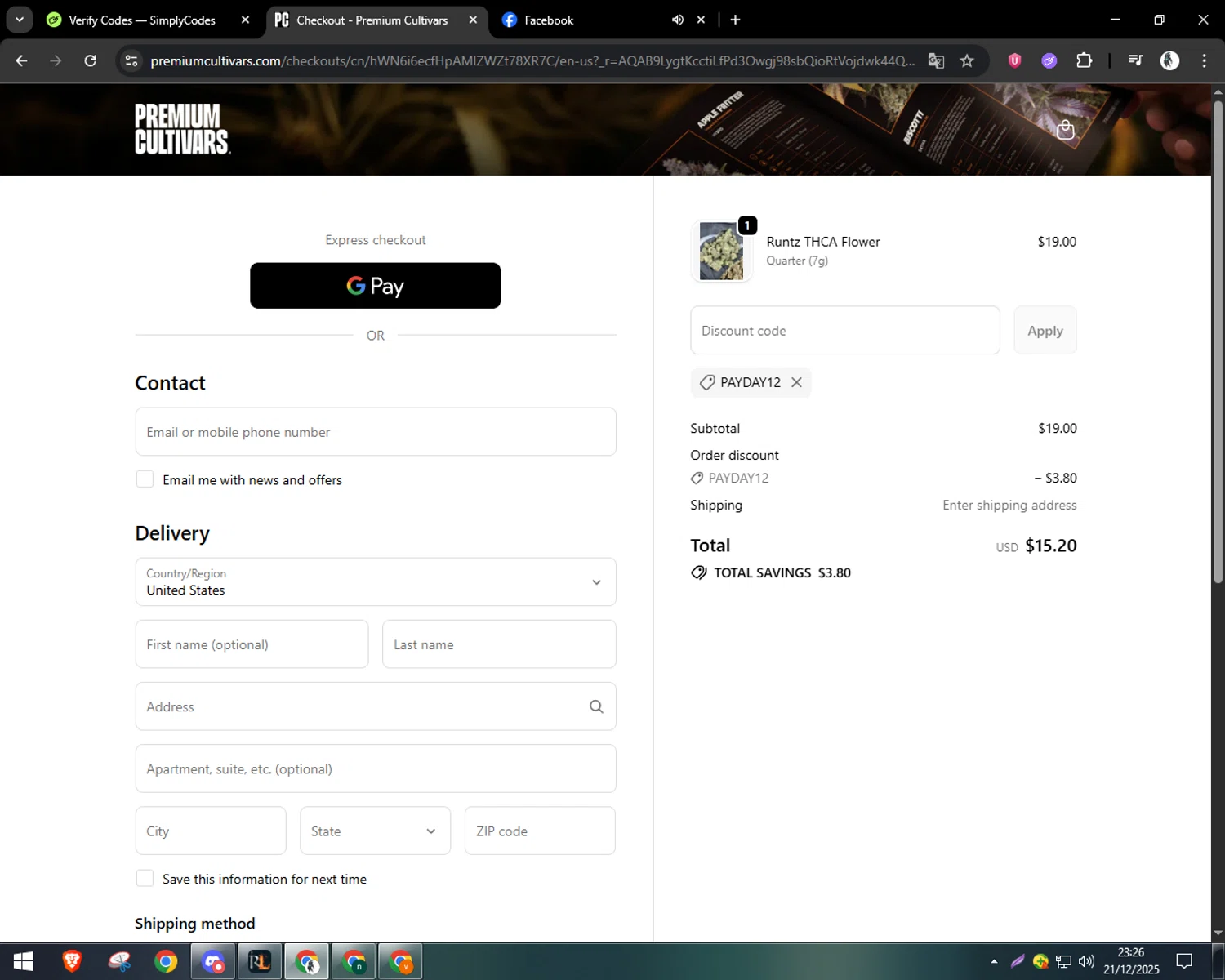1225x980 pixels.
Task: Open the State dropdown
Action: 376,831
